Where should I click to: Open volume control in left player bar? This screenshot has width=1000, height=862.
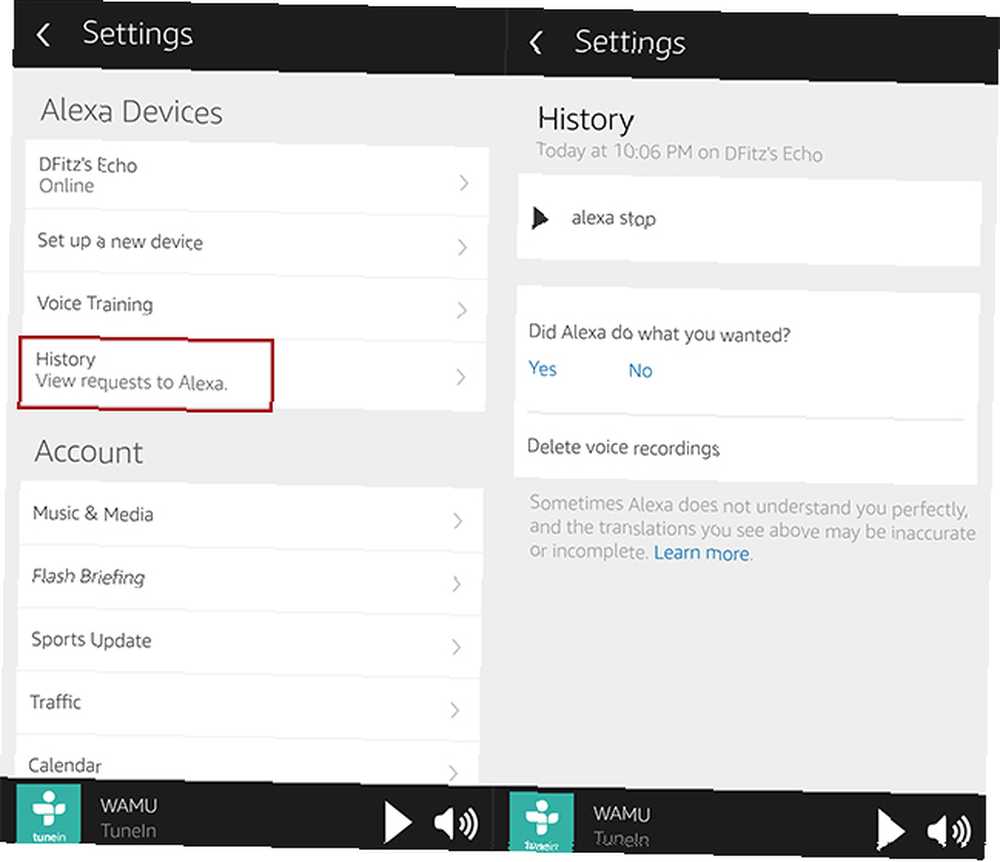point(456,824)
